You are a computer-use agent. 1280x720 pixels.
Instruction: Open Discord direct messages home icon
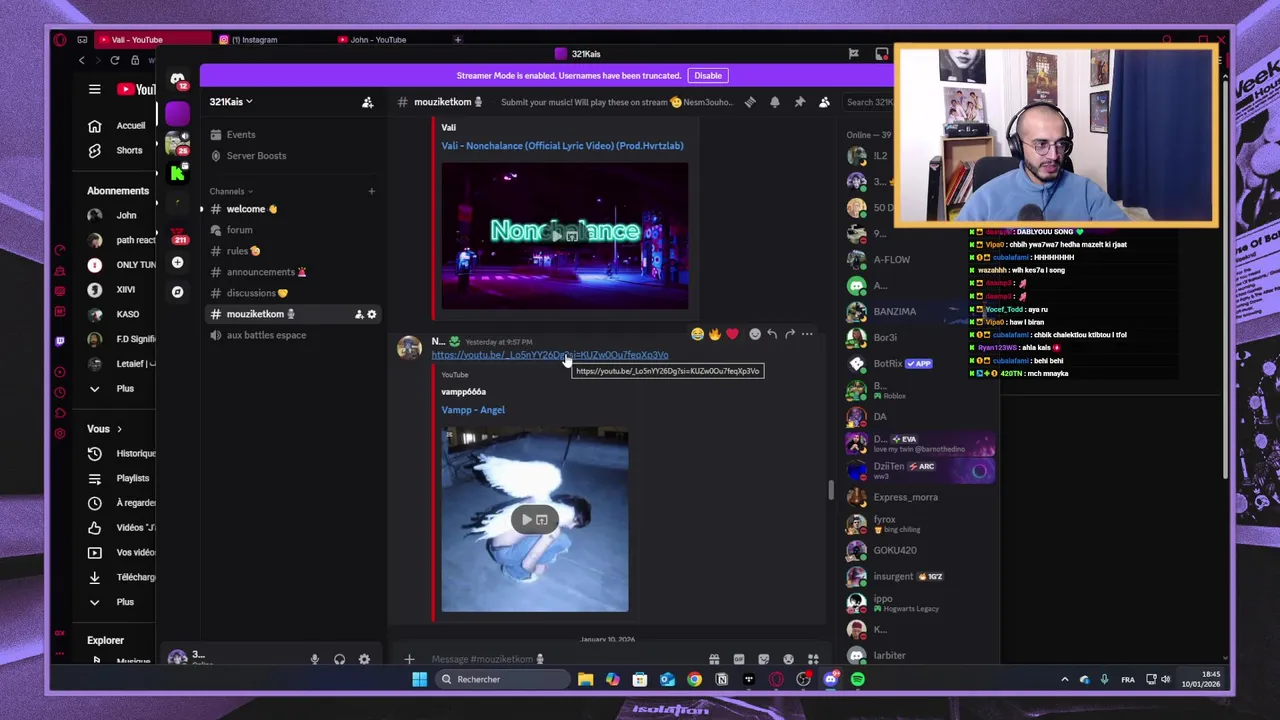click(177, 79)
